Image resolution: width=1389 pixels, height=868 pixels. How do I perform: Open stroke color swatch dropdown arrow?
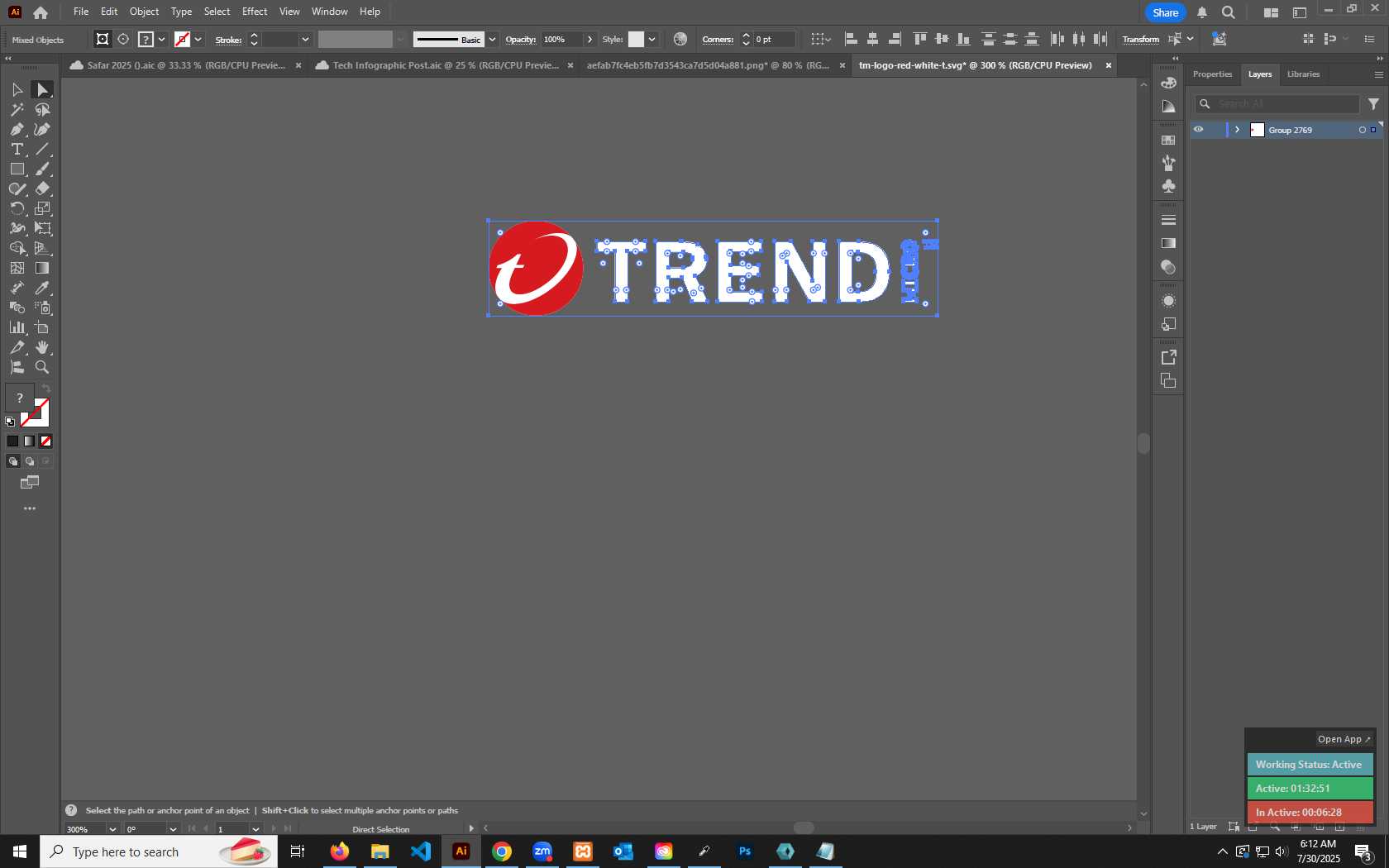[198, 39]
